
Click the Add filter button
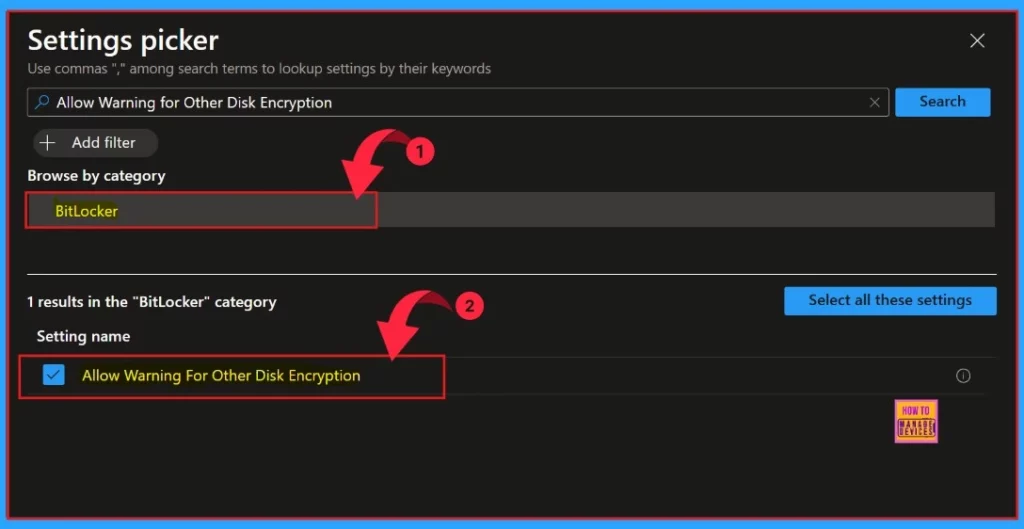[95, 142]
